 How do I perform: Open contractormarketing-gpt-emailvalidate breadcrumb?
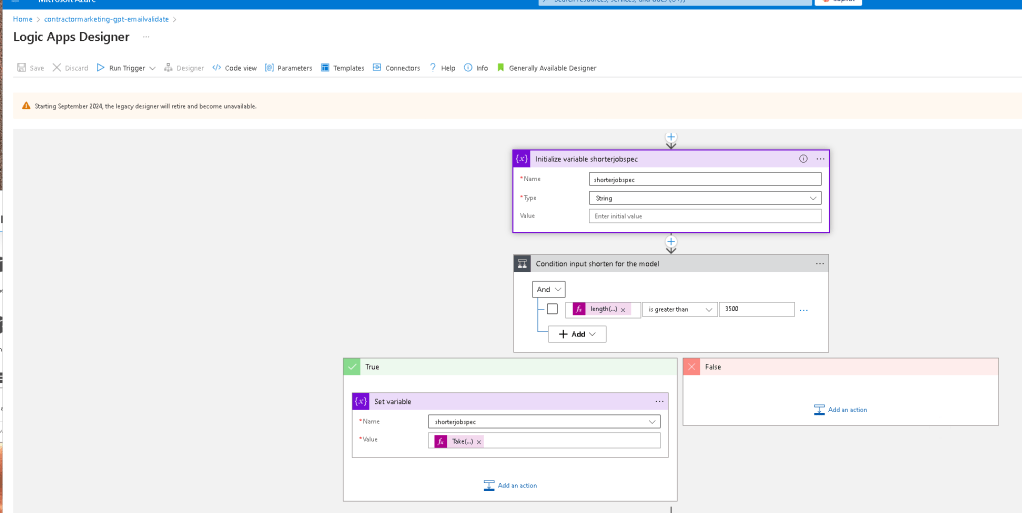tap(106, 20)
